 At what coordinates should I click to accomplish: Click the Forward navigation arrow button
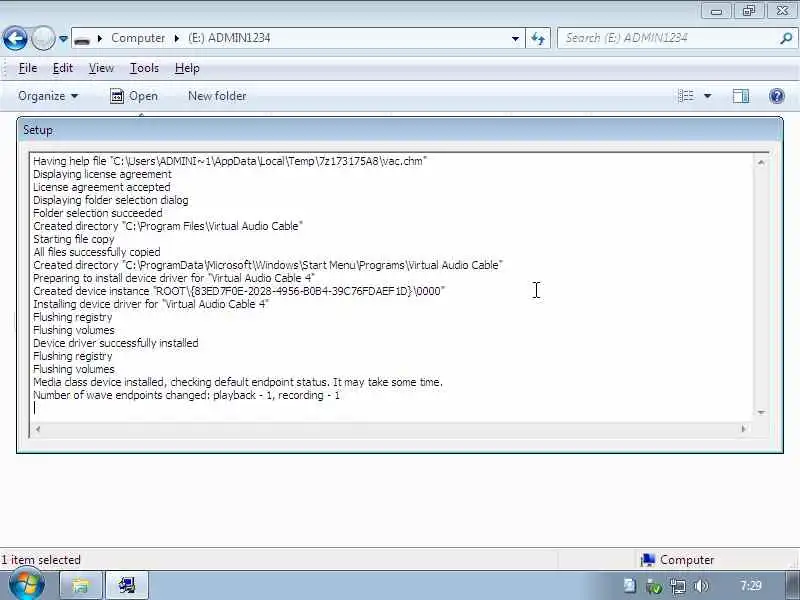coord(43,38)
